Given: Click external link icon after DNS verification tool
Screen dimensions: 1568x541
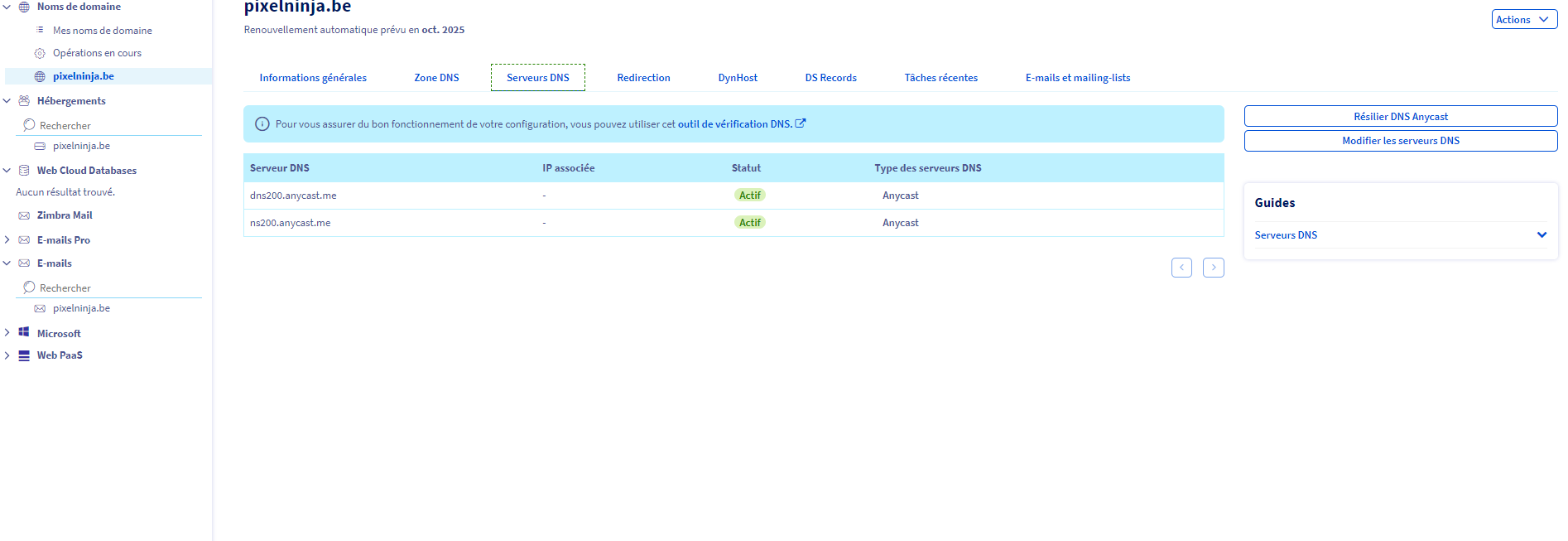Looking at the screenshot, I should pos(801,123).
